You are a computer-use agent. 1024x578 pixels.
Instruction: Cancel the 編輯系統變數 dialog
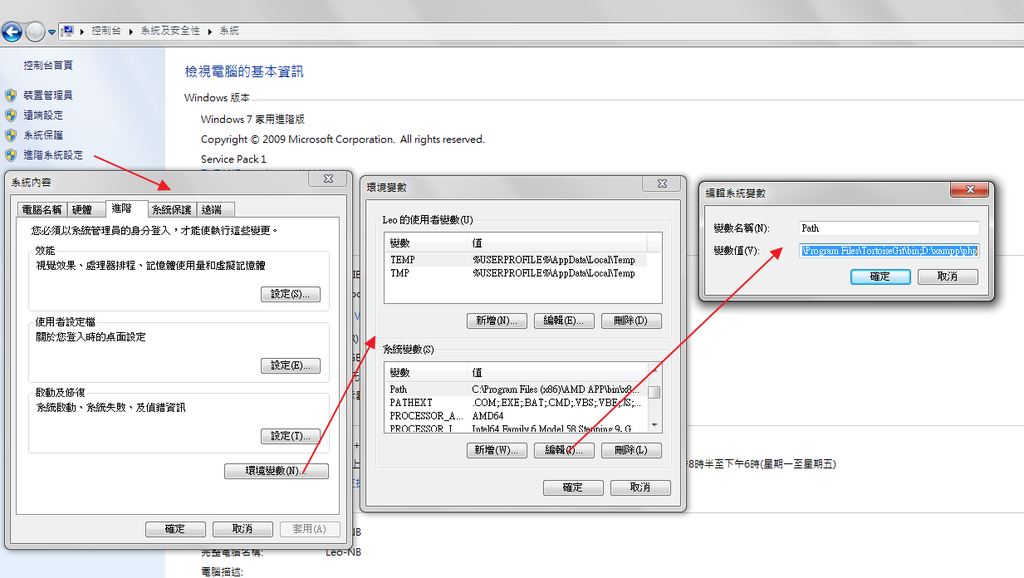coord(948,276)
